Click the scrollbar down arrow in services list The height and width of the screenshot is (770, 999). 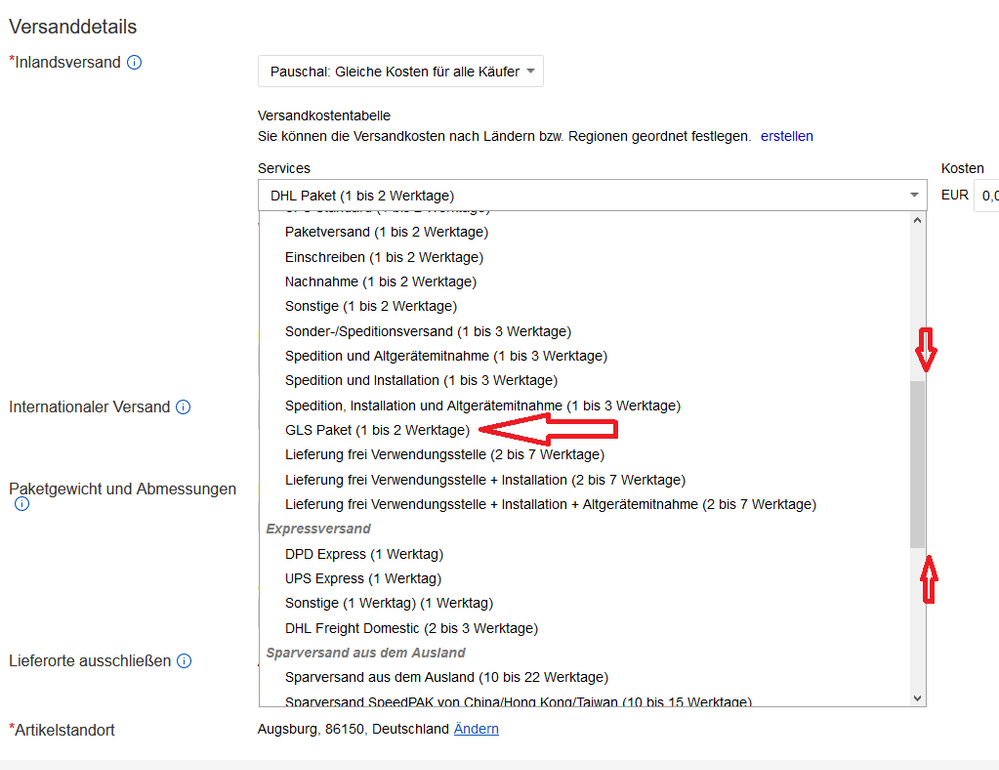918,698
